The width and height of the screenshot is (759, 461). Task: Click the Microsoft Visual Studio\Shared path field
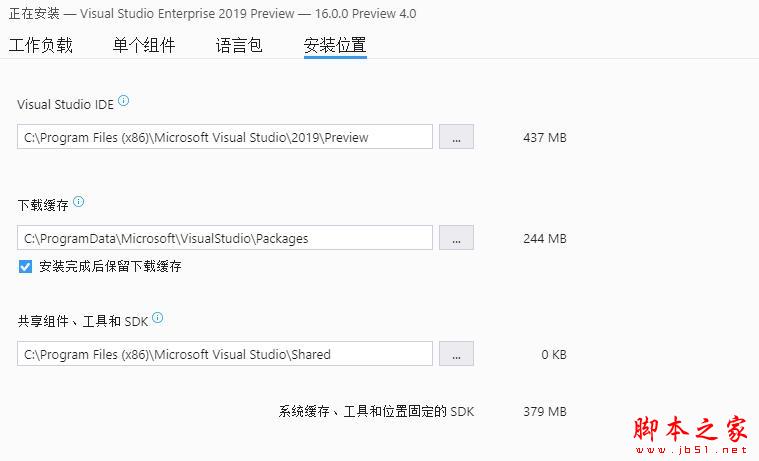[225, 354]
